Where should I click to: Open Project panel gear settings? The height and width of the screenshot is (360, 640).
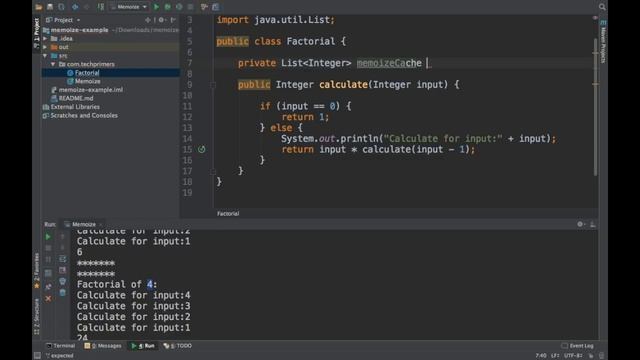(162, 20)
